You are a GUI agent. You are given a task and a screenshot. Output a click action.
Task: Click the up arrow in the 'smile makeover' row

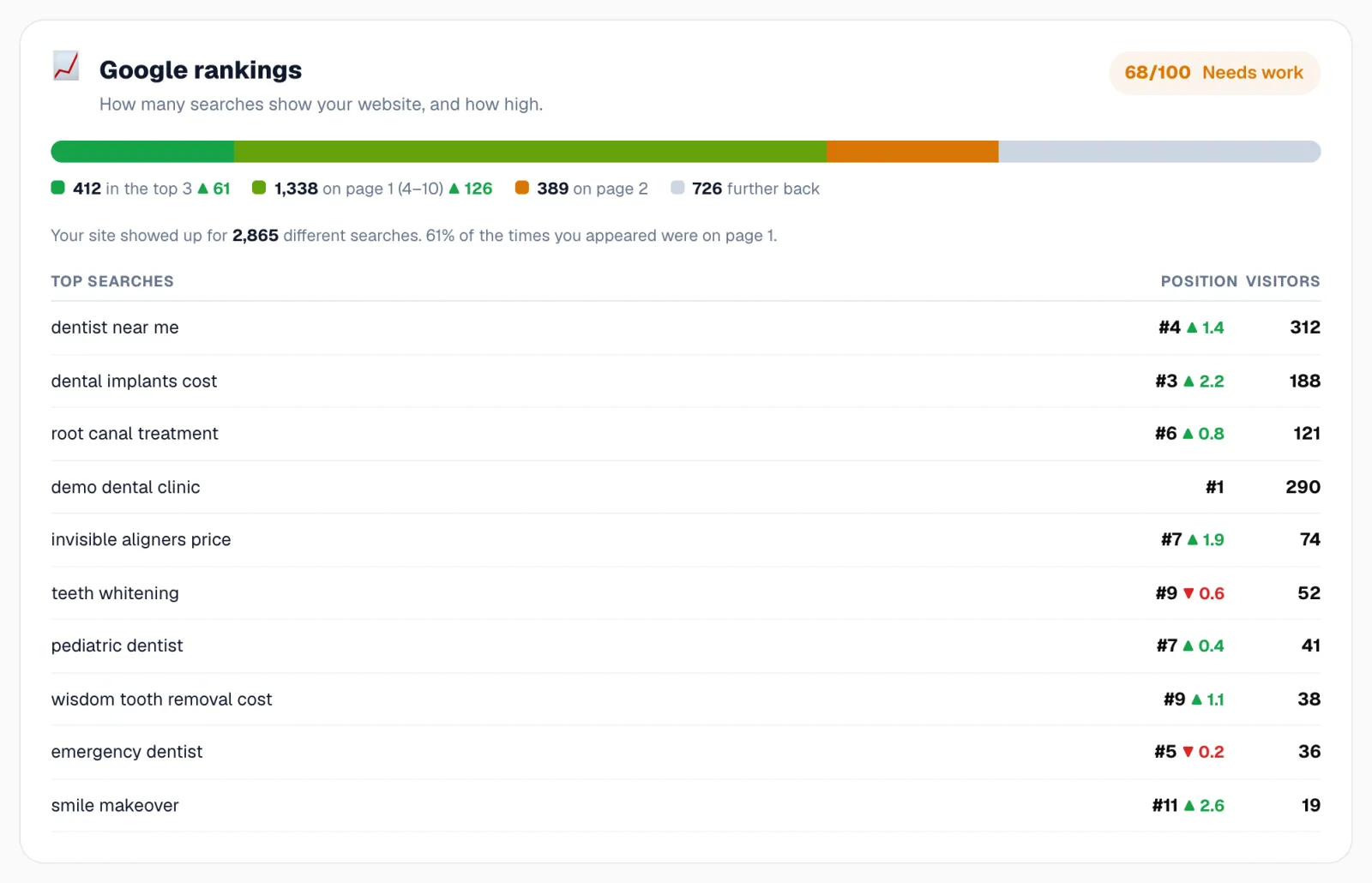[x=1189, y=806]
